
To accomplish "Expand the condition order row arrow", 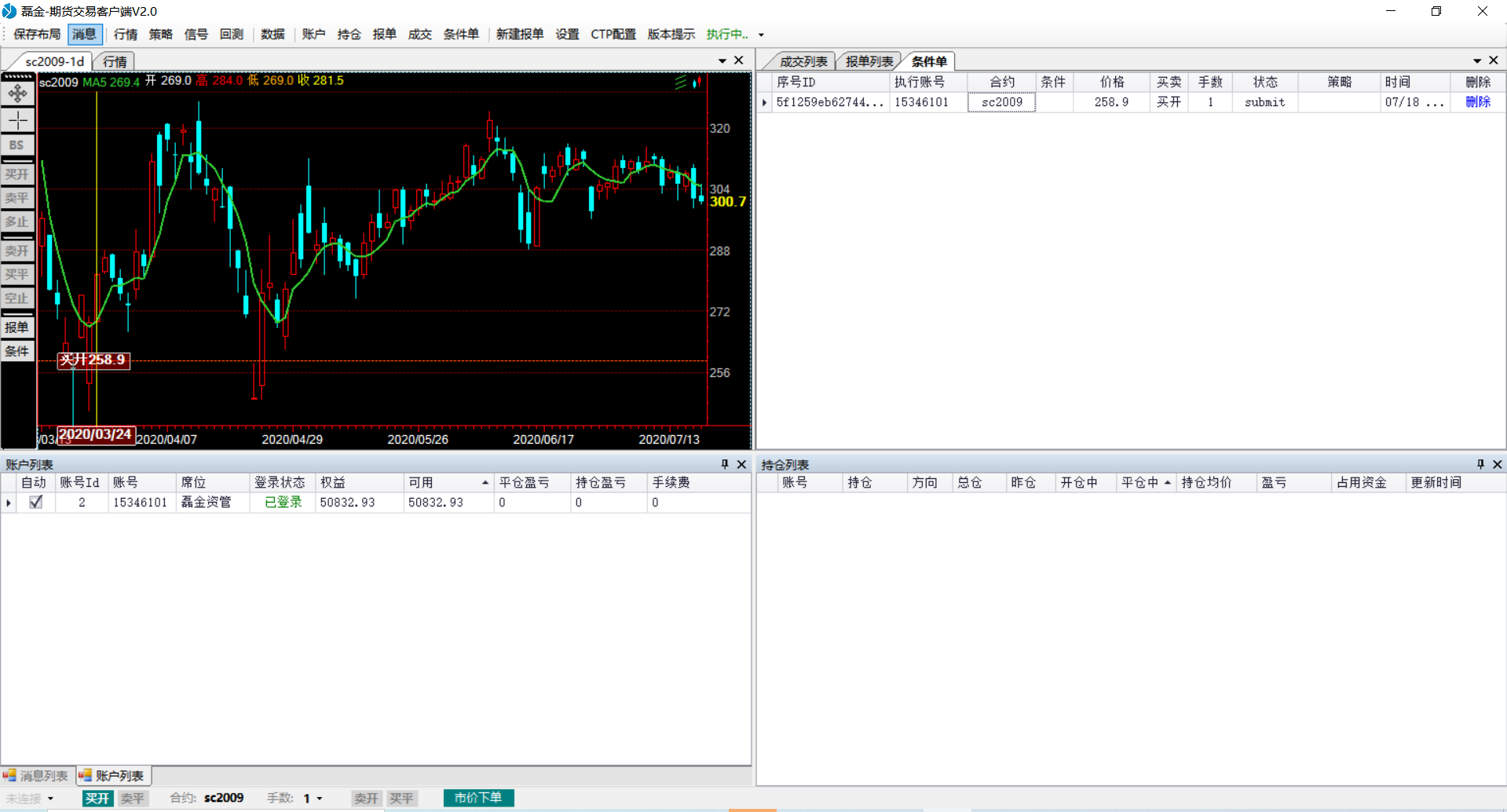I will [x=764, y=102].
